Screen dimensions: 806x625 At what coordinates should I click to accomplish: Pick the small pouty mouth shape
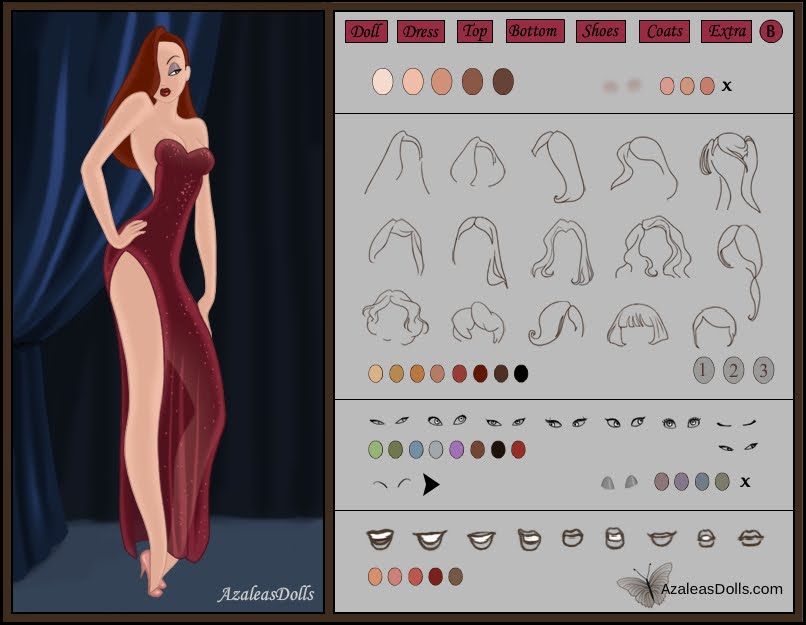[x=706, y=538]
